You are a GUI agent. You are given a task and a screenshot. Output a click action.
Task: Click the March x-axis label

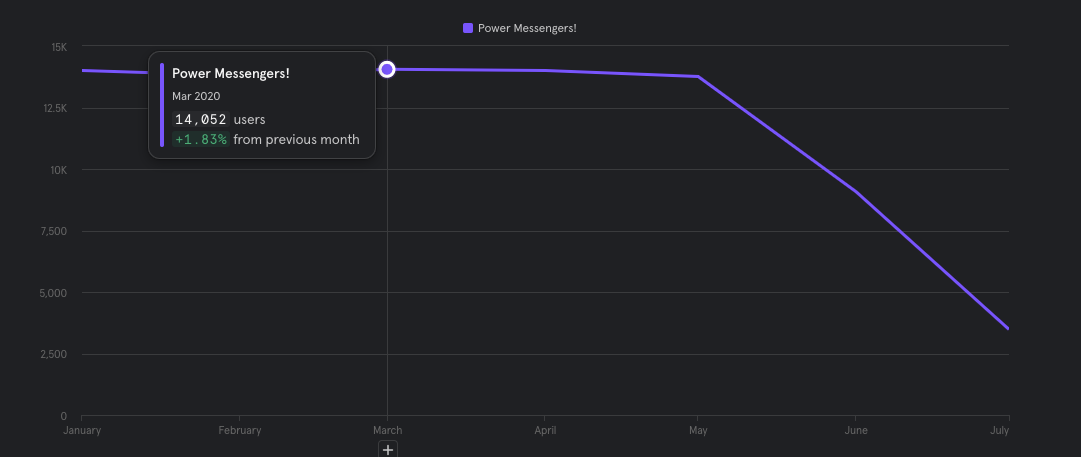tap(387, 430)
